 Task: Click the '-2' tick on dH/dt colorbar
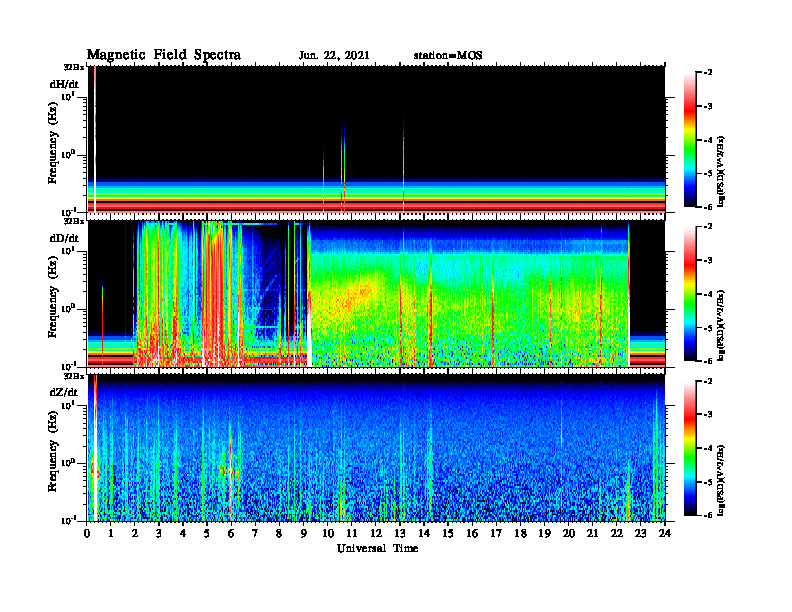[708, 73]
